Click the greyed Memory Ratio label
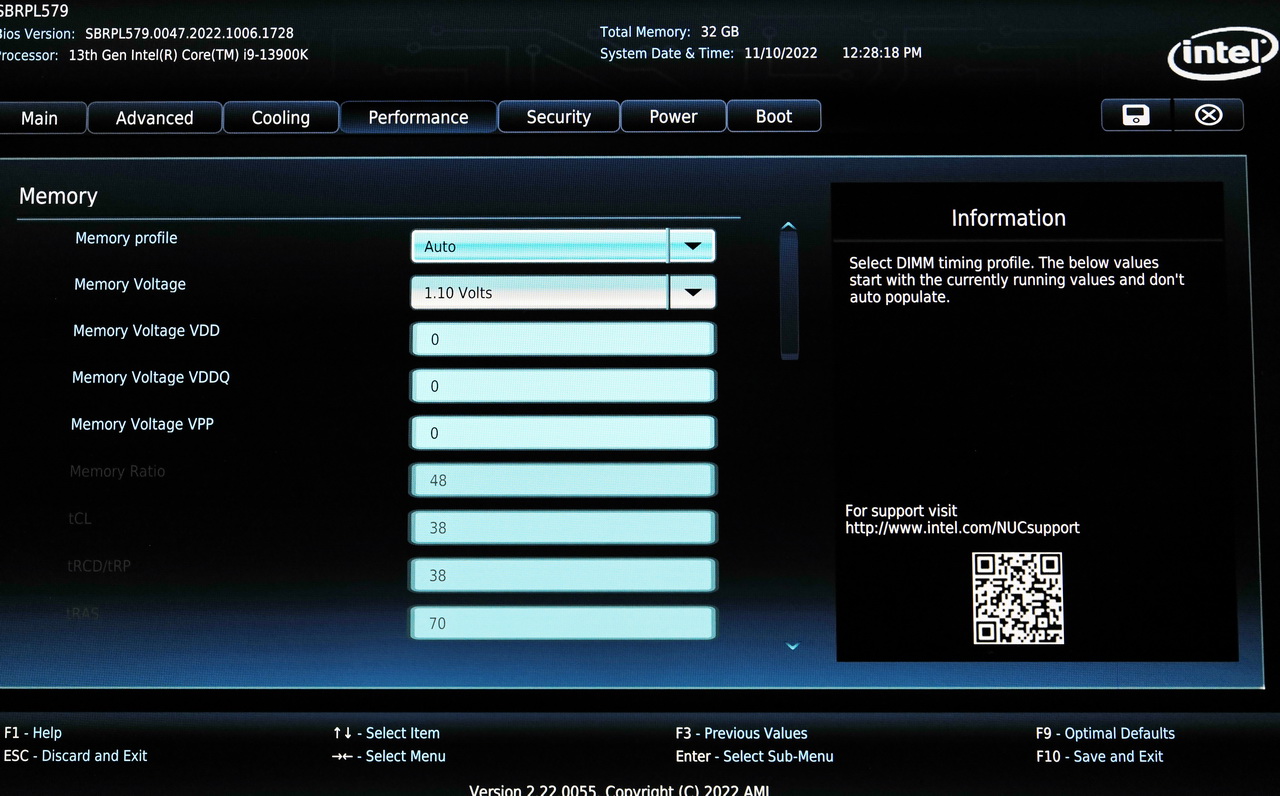The width and height of the screenshot is (1280, 796). coord(117,471)
